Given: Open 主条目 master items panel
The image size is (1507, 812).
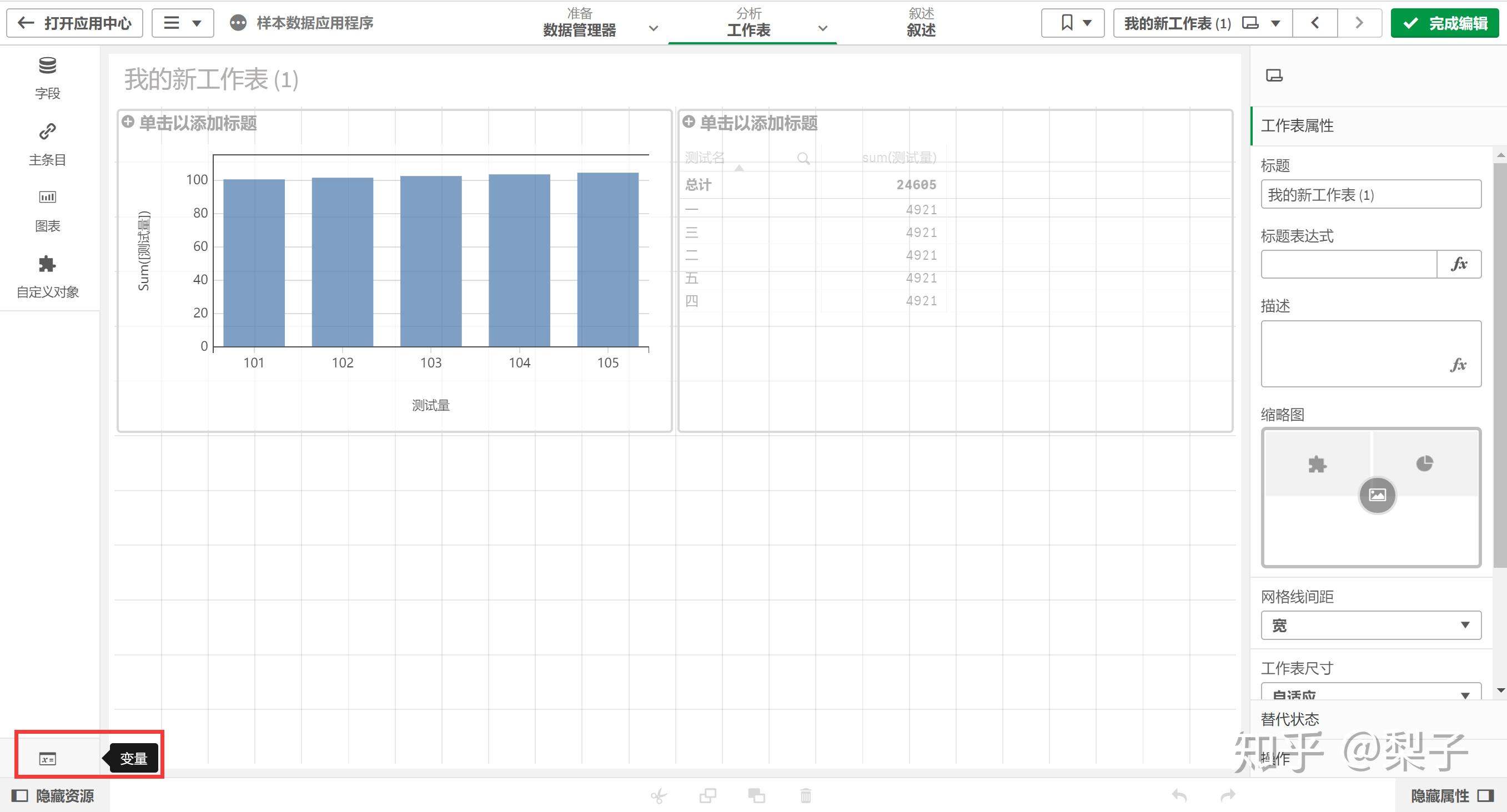Looking at the screenshot, I should pyautogui.click(x=47, y=143).
